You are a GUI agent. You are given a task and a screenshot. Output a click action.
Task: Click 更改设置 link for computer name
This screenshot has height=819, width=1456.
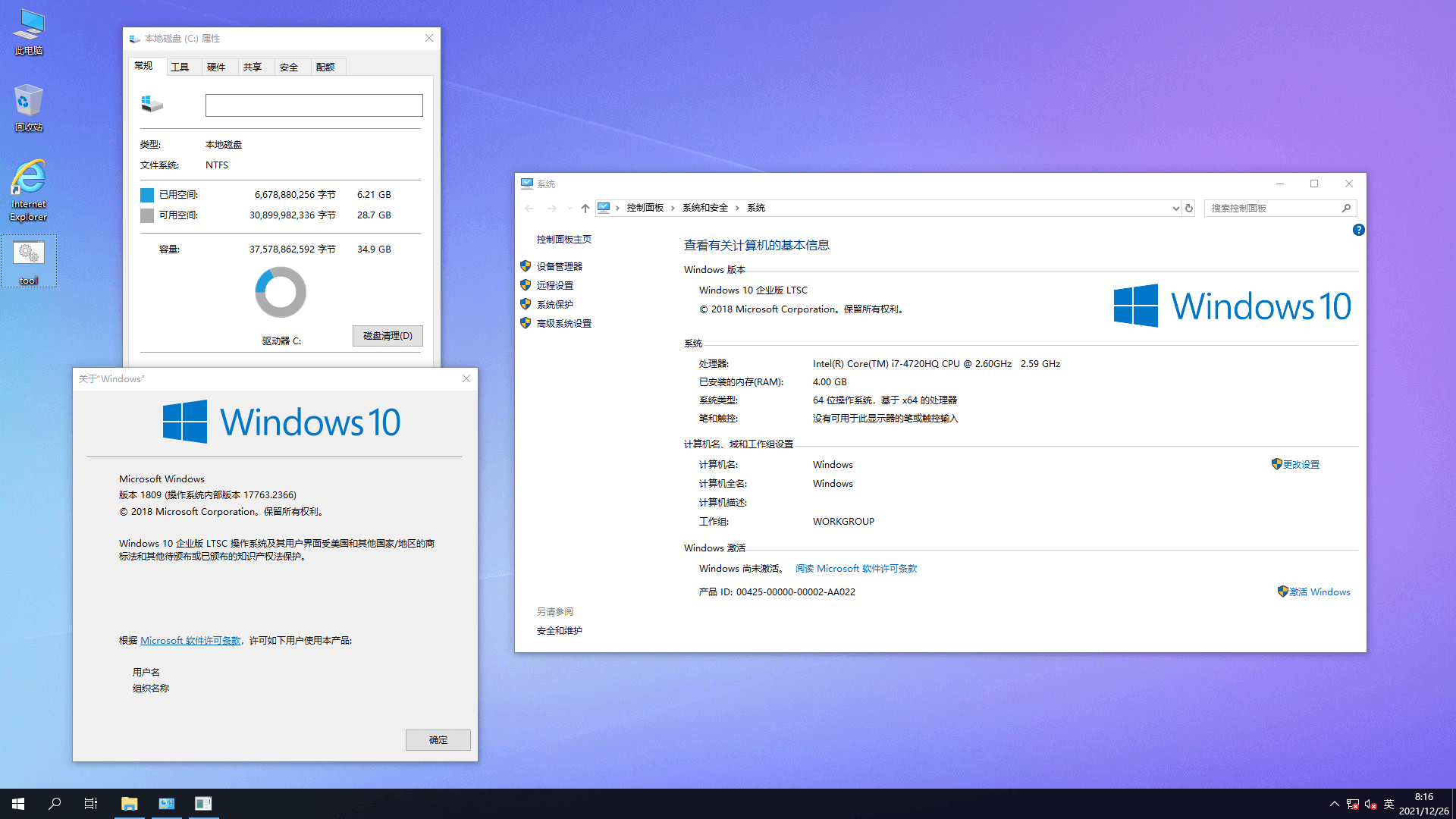pyautogui.click(x=1301, y=464)
